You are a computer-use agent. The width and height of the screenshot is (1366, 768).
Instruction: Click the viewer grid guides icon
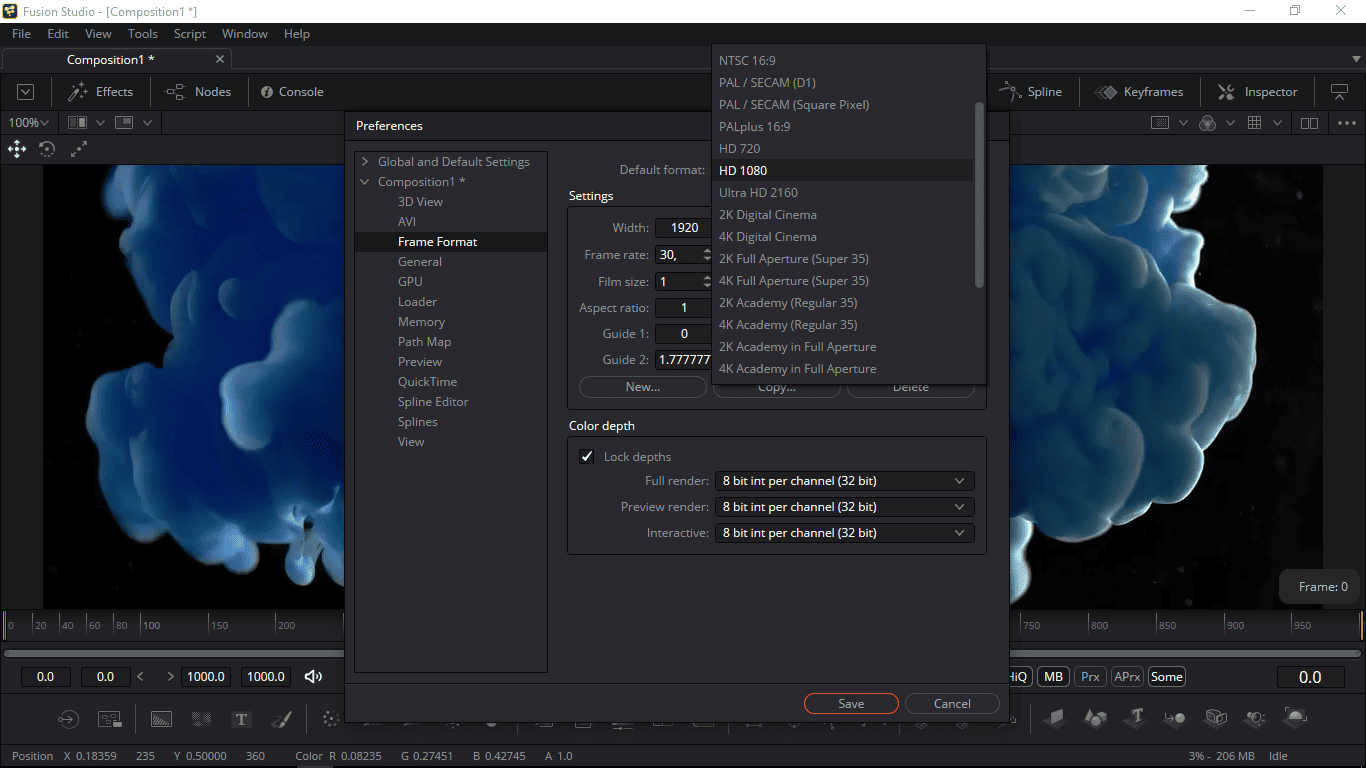coord(1254,123)
